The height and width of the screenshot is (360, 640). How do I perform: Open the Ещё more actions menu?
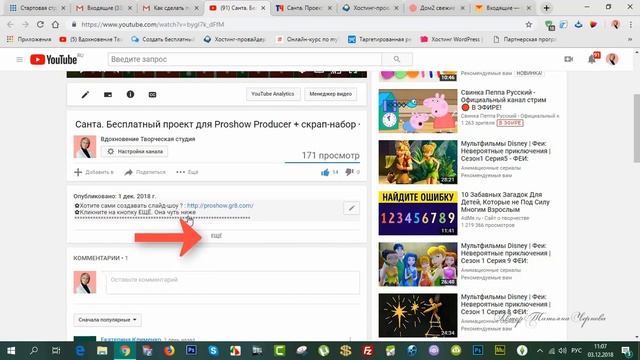tap(187, 172)
